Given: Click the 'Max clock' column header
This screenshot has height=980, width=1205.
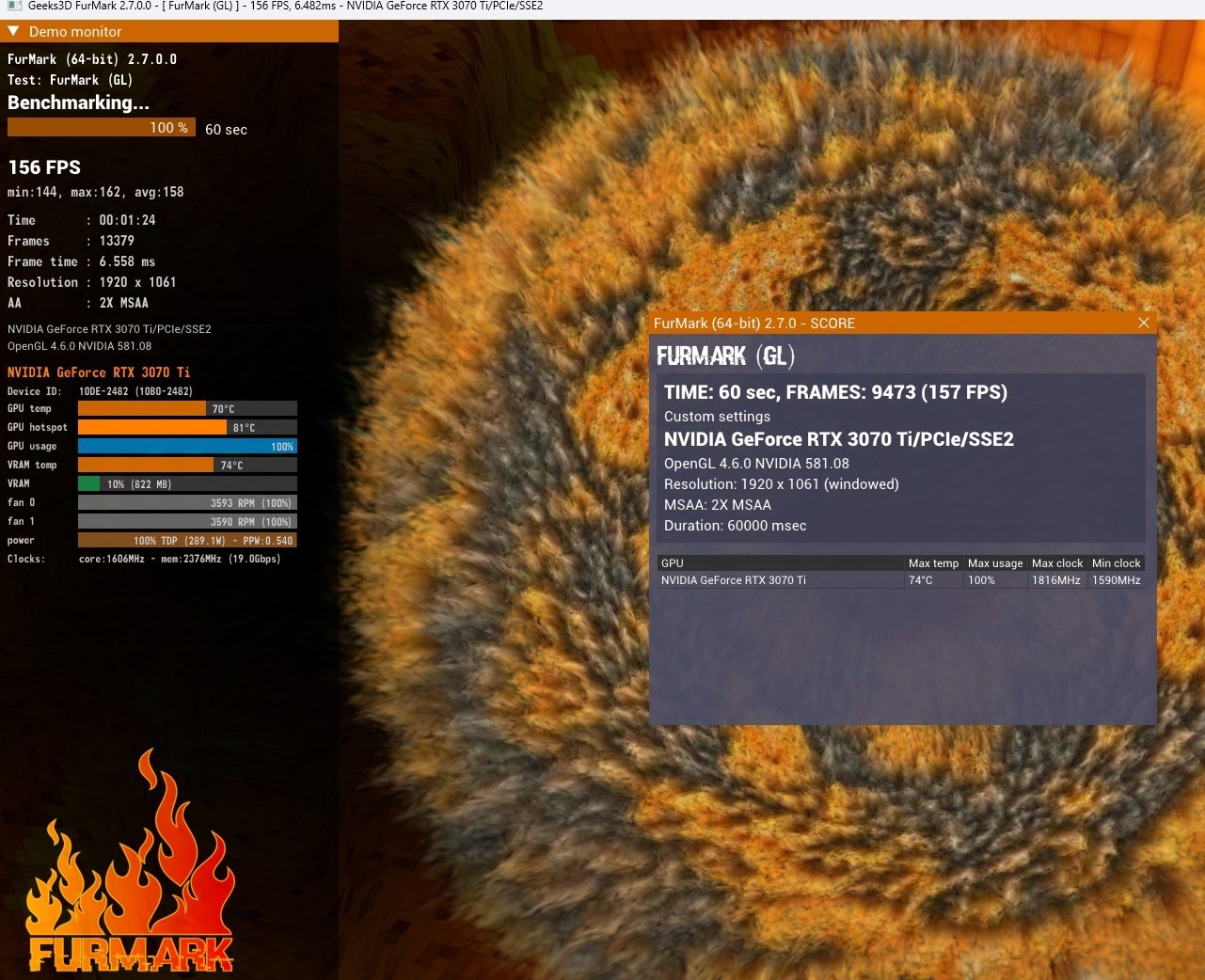Looking at the screenshot, I should coord(1057,563).
